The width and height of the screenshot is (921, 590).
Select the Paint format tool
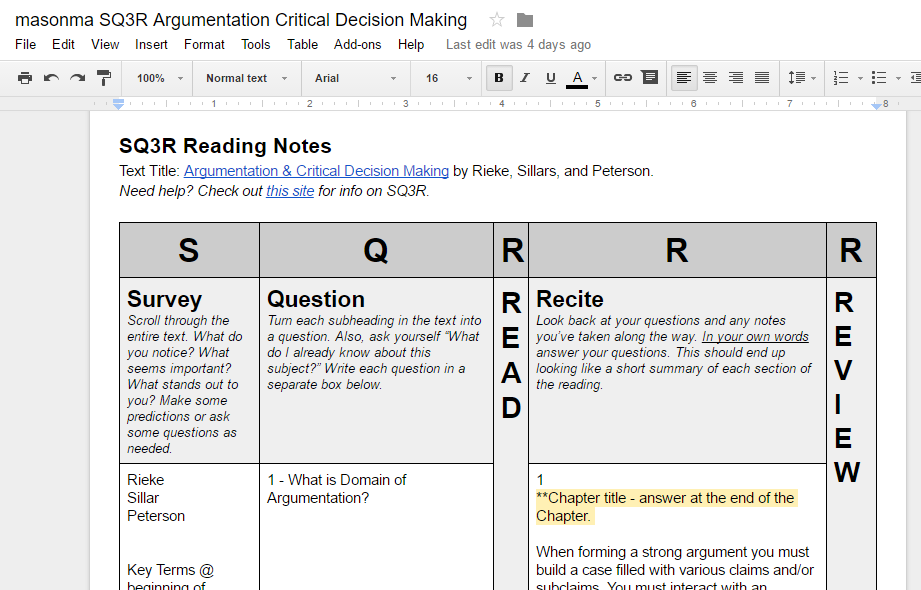tap(103, 77)
